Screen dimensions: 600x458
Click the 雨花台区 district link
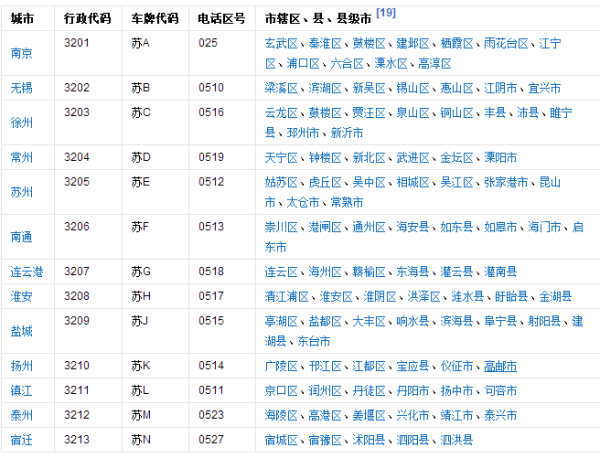point(506,43)
